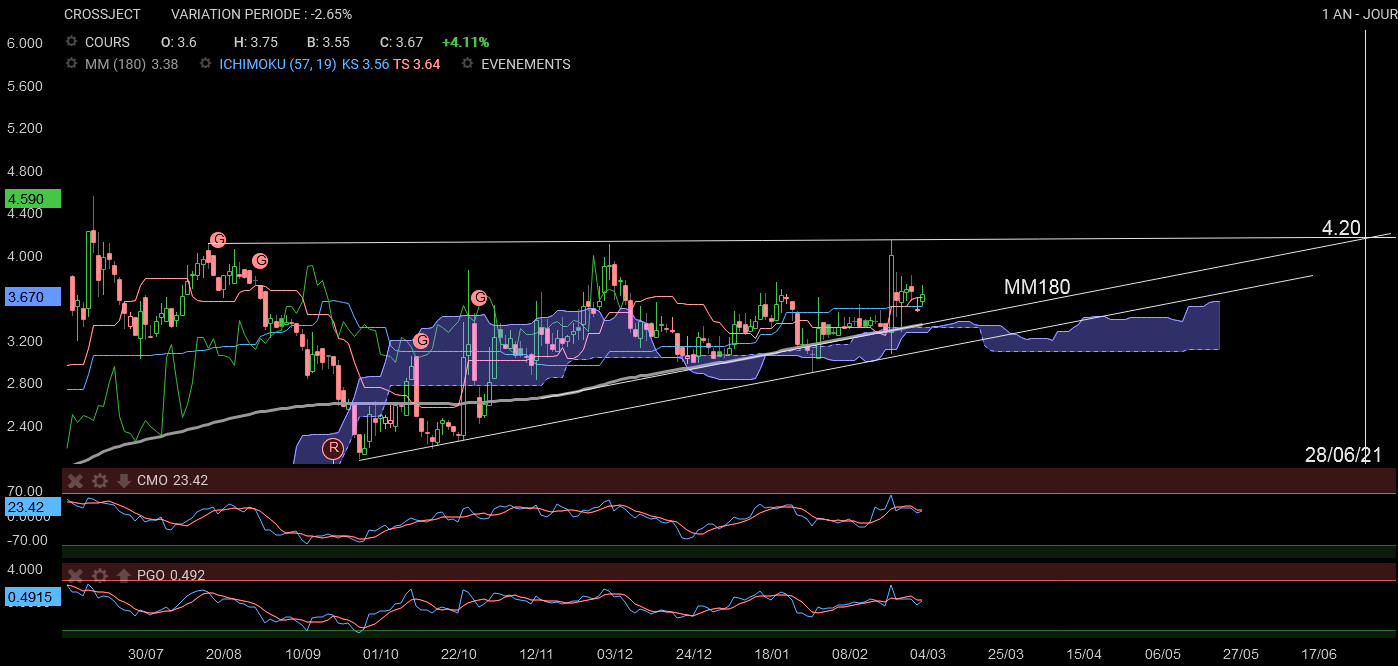Open the CMO indicator settings gear

coord(100,481)
